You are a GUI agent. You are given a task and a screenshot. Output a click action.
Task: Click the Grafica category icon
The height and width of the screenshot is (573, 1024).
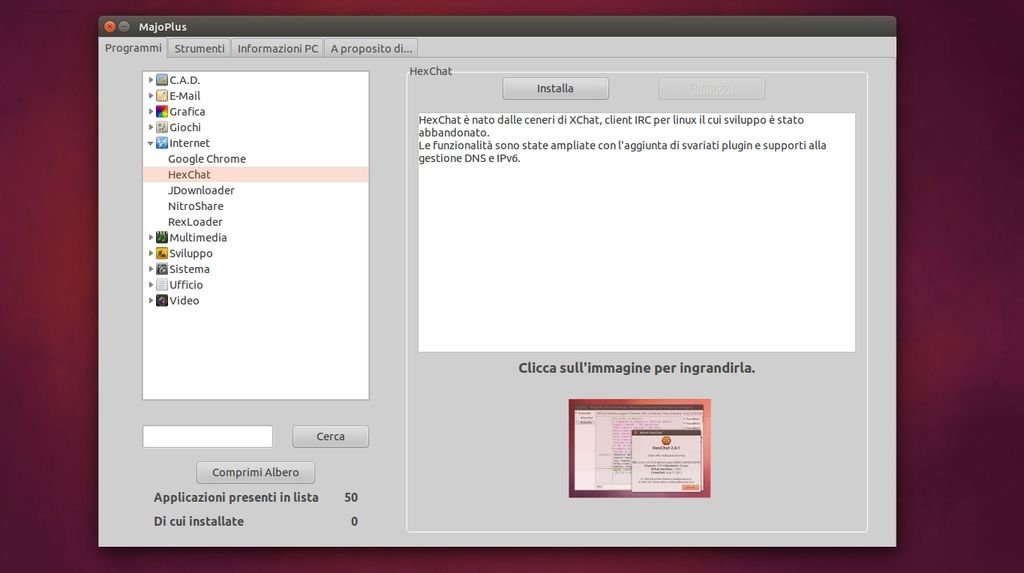[162, 112]
